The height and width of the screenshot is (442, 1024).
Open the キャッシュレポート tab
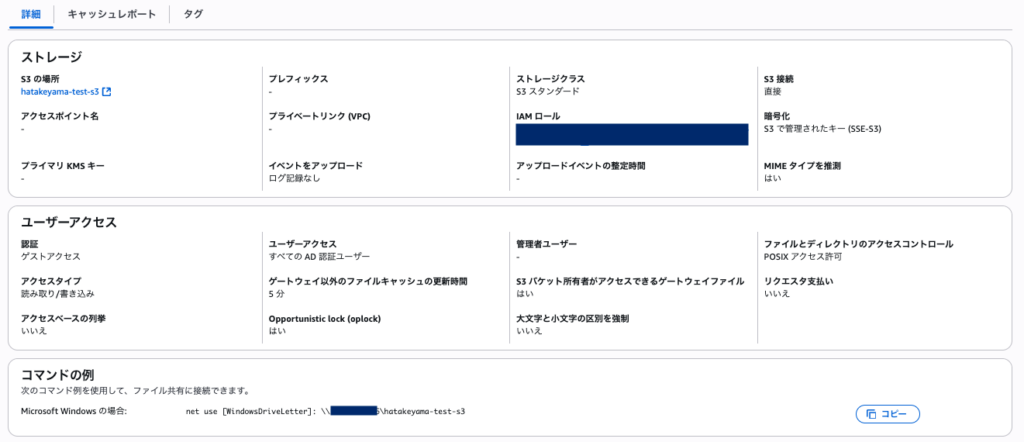pos(112,14)
